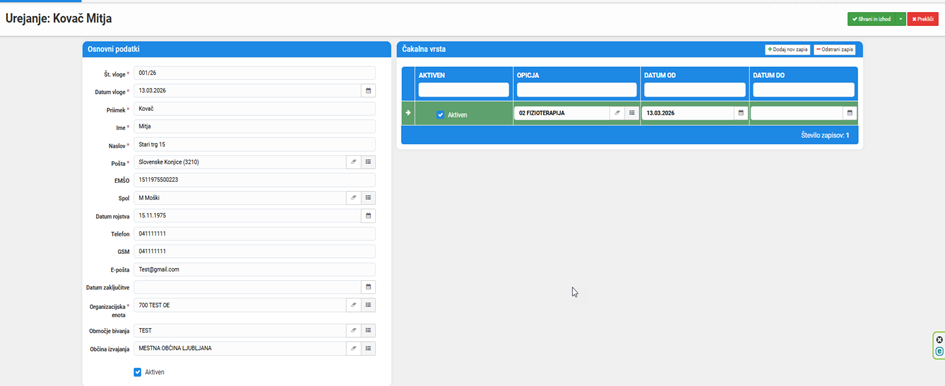Click the AKTIVEN column header

pyautogui.click(x=432, y=75)
